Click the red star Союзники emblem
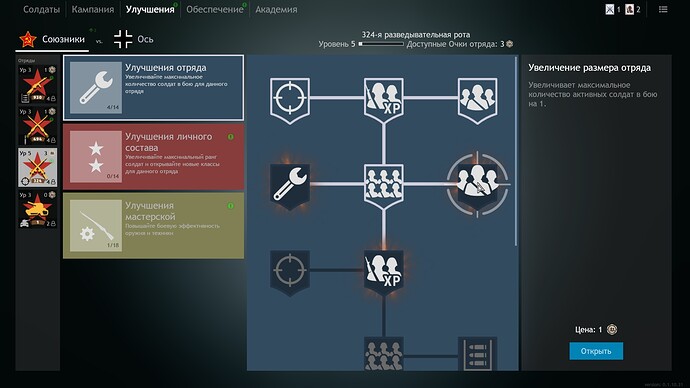Screen dimensions: 690x388 28,40
